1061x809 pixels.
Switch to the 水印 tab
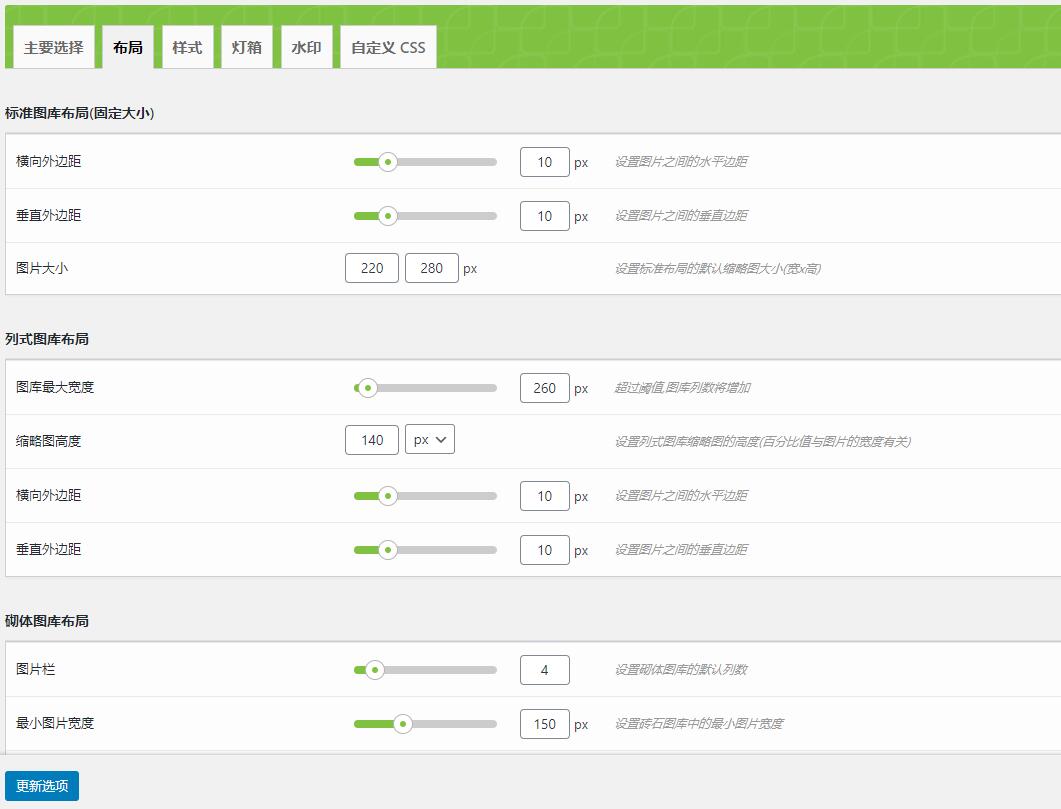306,48
